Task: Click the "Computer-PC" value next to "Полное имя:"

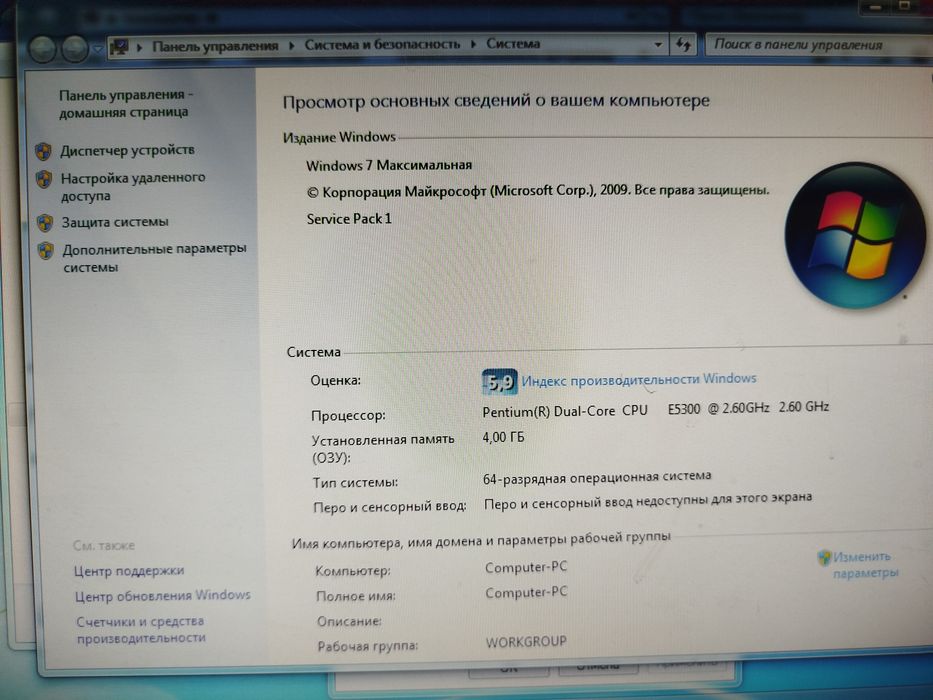Action: [527, 593]
